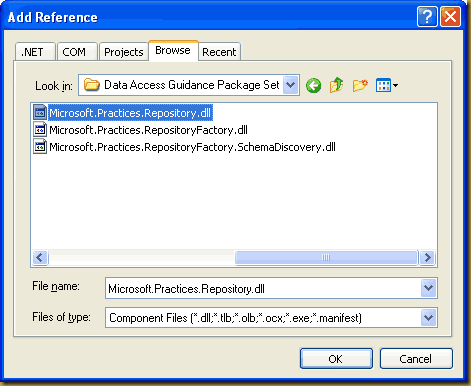Expand the Look in folder dropdown
The height and width of the screenshot is (386, 471).
[291, 85]
